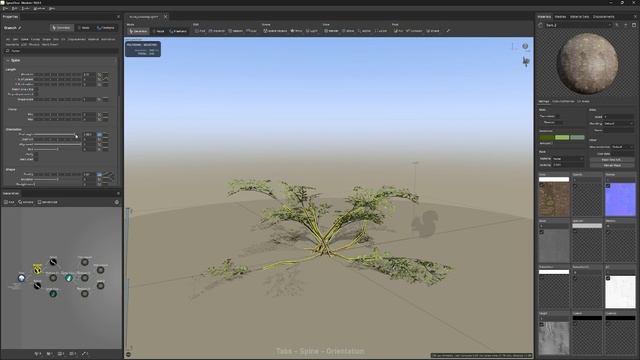This screenshot has height=360, width=640.
Task: Click the Randomize tool in toolbar
Action: point(217,31)
